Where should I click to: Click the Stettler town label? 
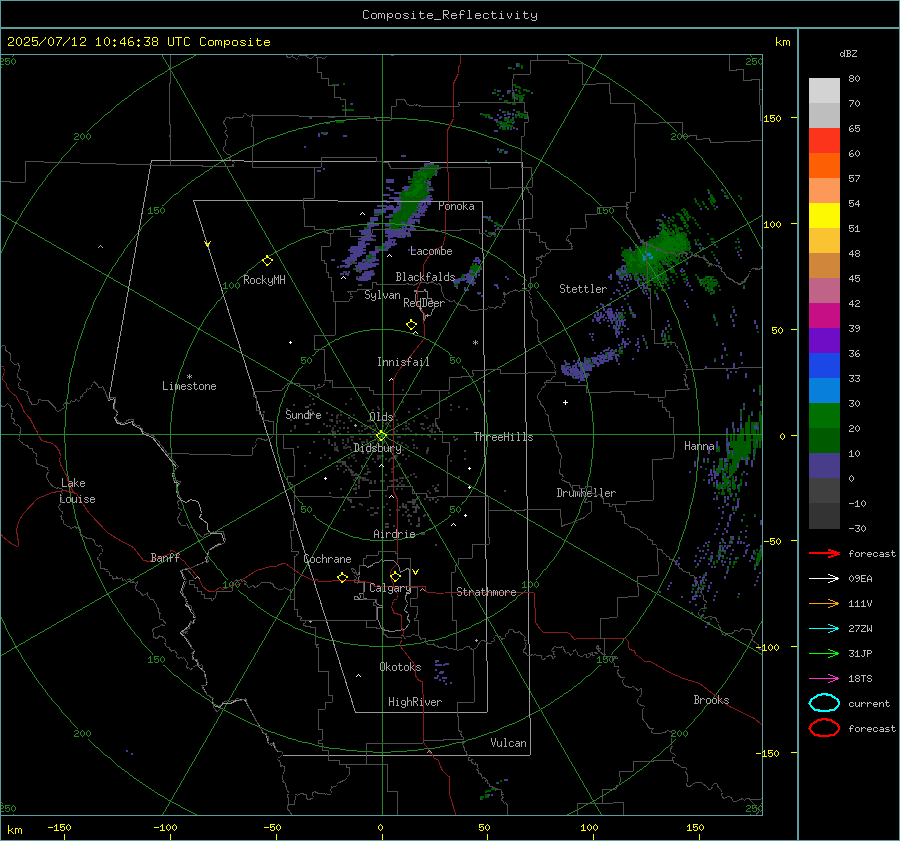point(583,289)
